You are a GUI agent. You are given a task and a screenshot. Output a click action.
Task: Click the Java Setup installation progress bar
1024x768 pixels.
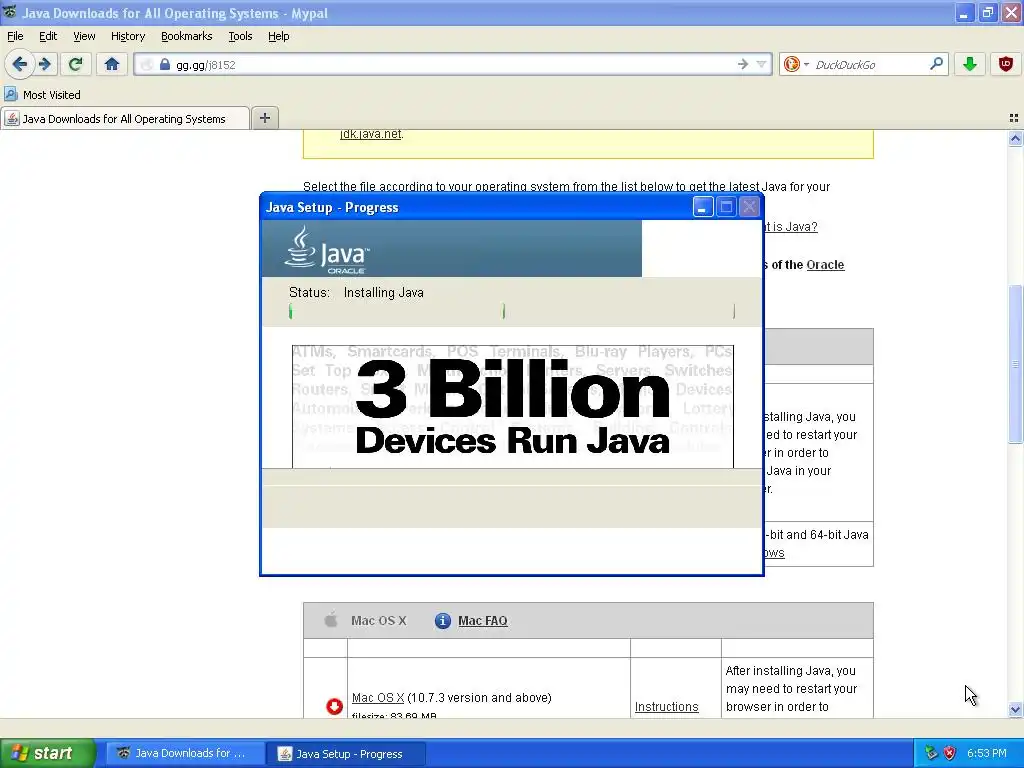(x=512, y=312)
